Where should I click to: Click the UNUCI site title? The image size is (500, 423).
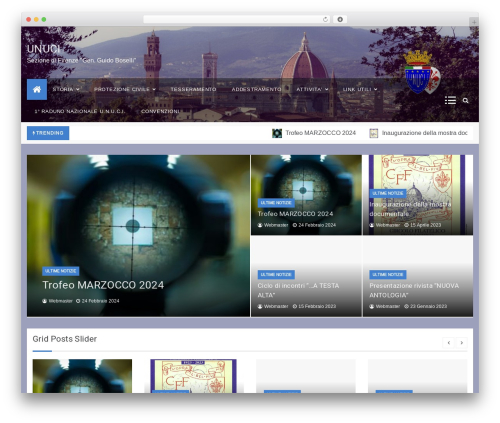[x=44, y=49]
